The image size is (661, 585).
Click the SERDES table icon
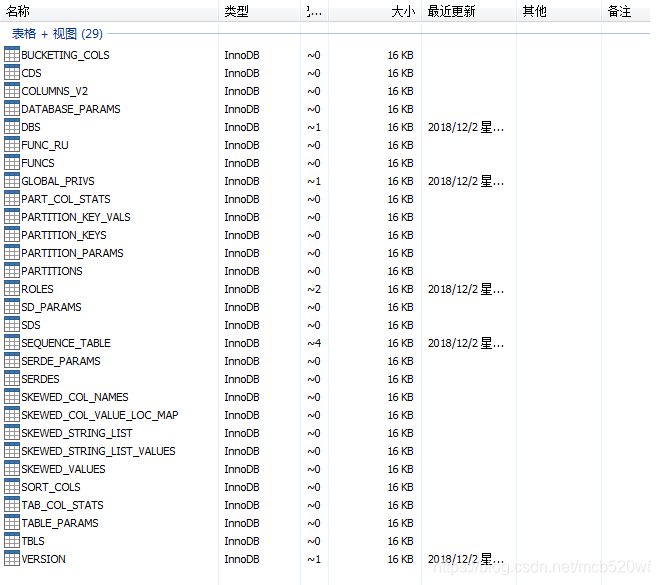12,378
